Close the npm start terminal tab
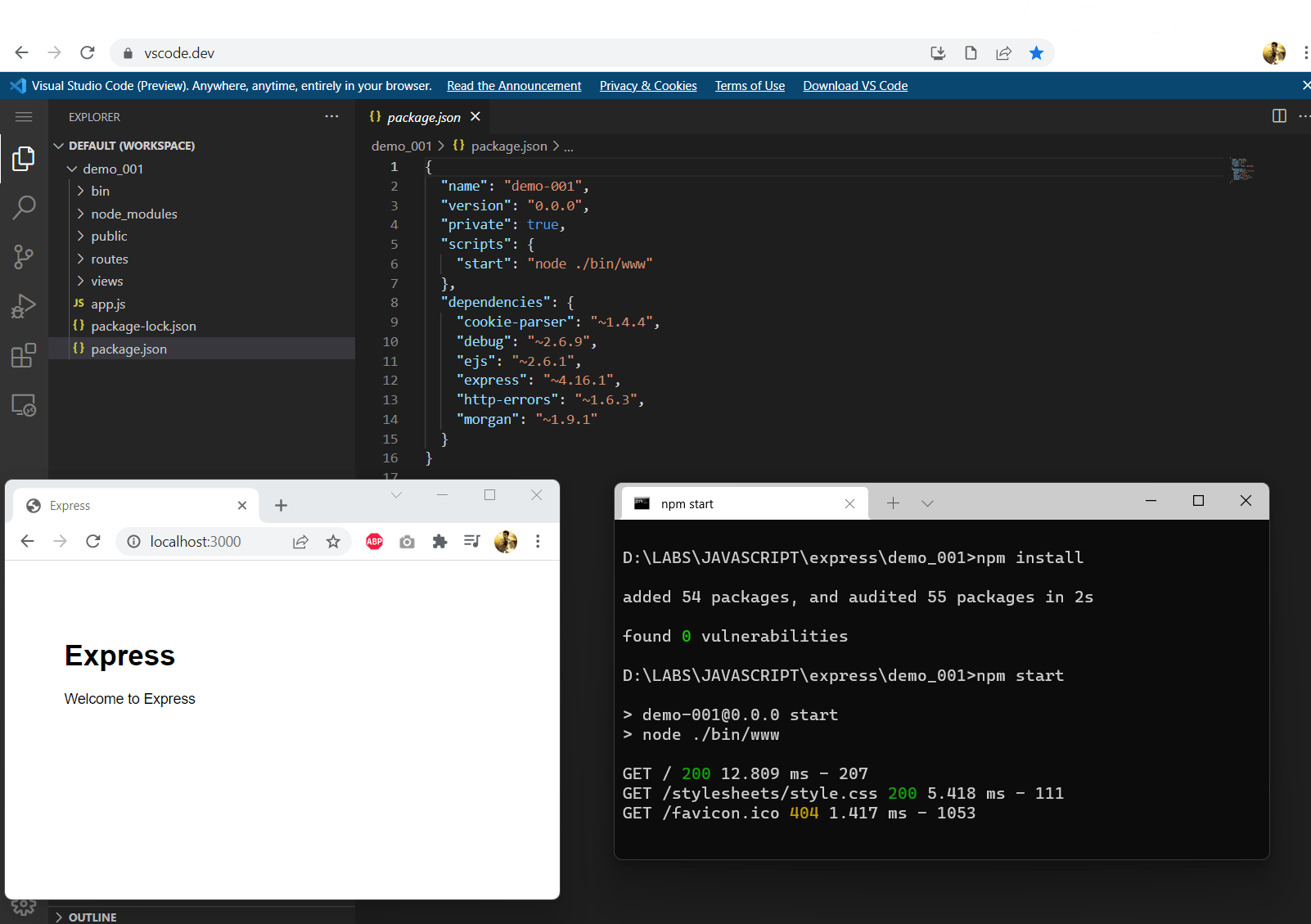The image size is (1311, 924). click(849, 503)
